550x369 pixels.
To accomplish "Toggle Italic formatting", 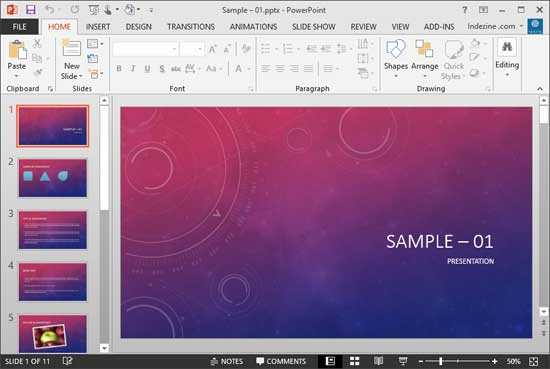I will (133, 69).
